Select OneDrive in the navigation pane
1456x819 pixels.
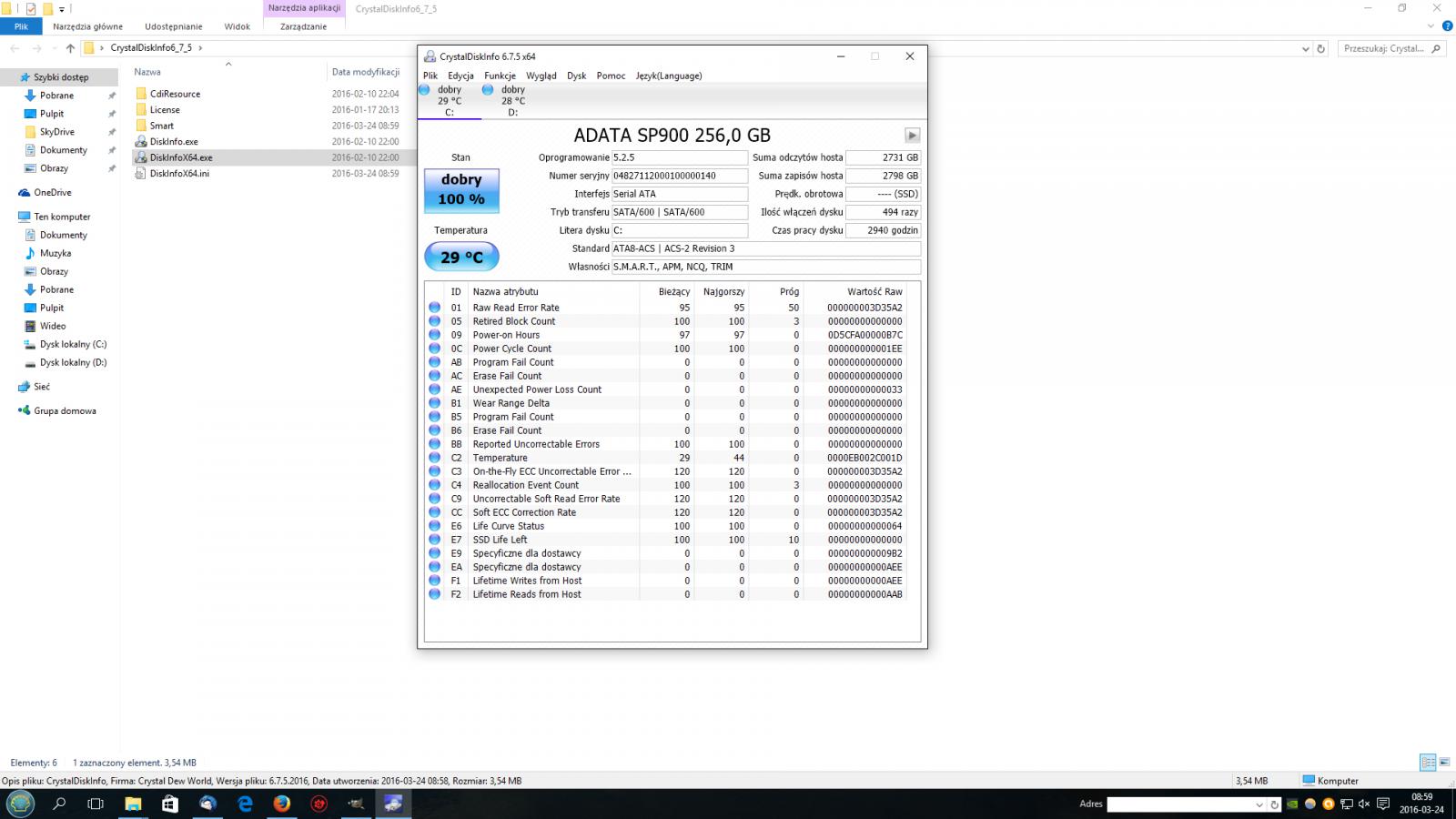[x=52, y=192]
